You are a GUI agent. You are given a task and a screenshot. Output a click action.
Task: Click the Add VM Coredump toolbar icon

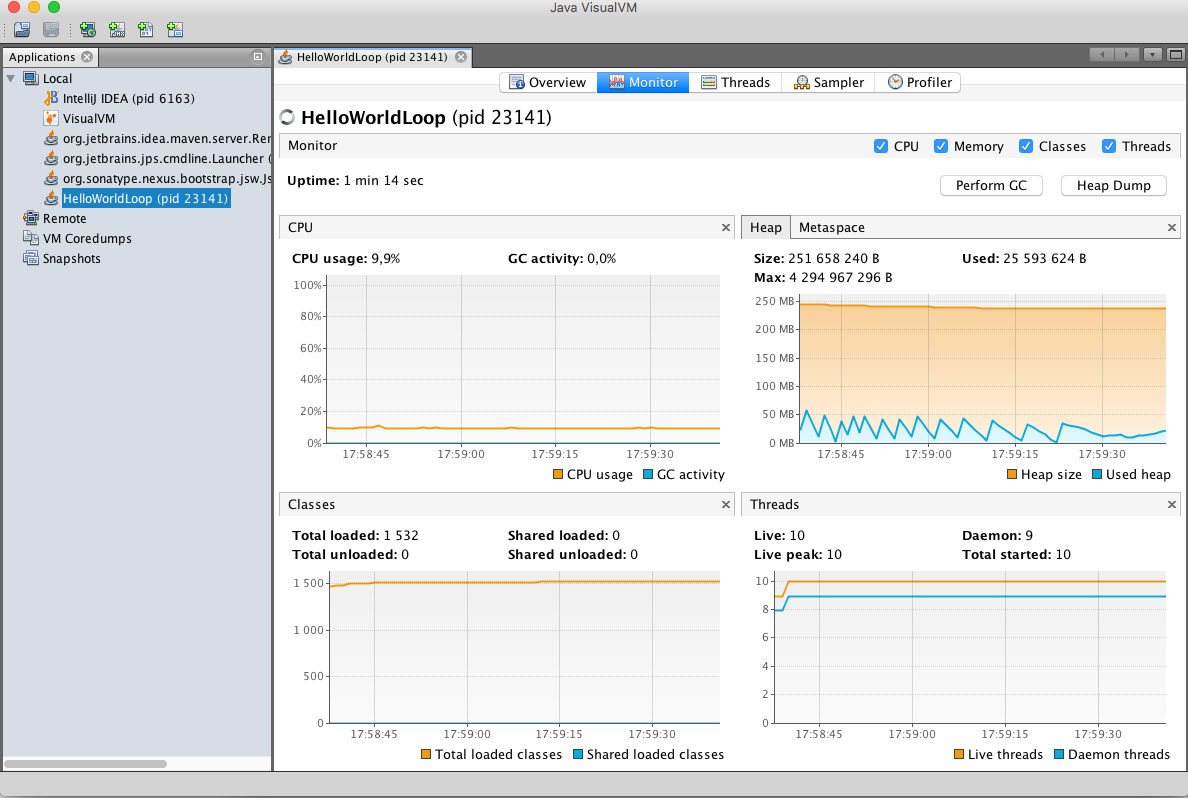(145, 30)
